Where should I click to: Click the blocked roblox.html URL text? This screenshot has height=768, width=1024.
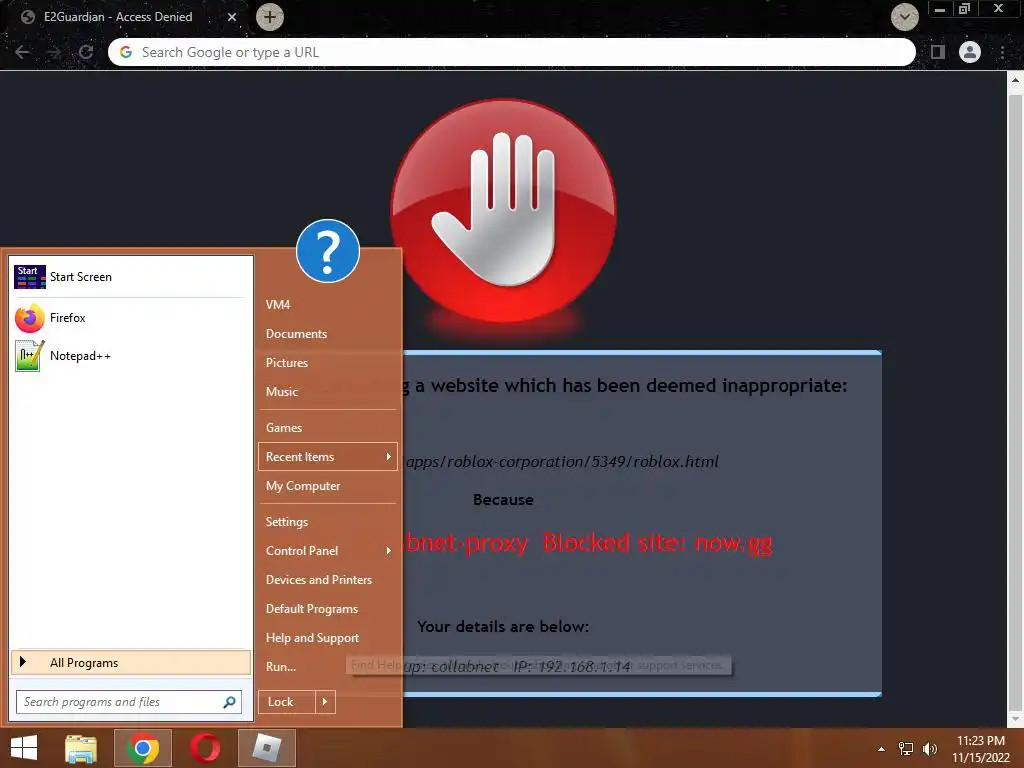click(x=562, y=462)
